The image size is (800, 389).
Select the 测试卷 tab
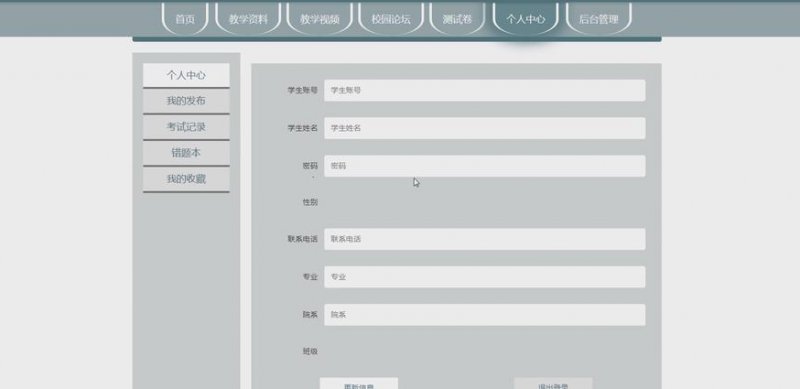pos(457,19)
